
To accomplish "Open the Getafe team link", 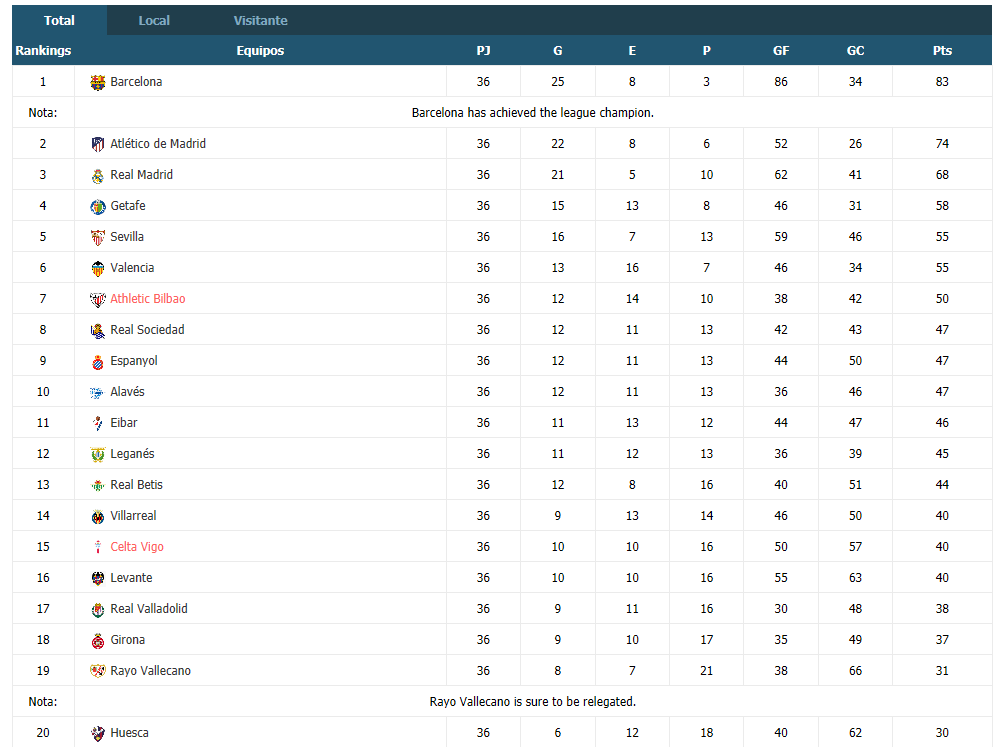I will click(128, 206).
